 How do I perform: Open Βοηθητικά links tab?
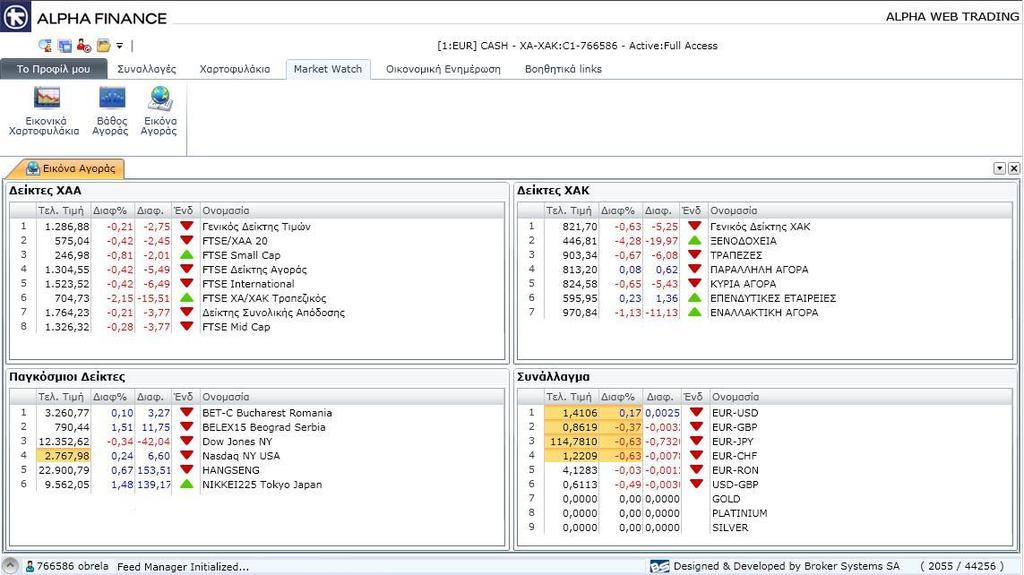pyautogui.click(x=563, y=69)
